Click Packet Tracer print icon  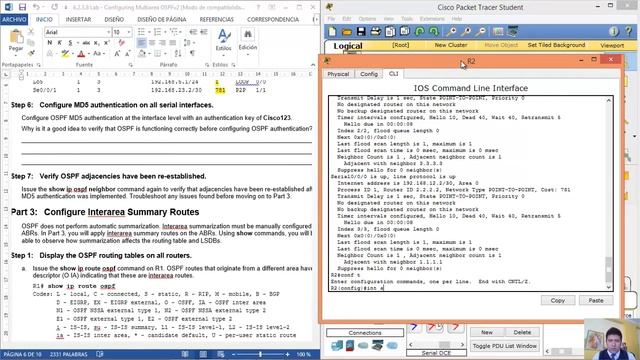pos(376,31)
